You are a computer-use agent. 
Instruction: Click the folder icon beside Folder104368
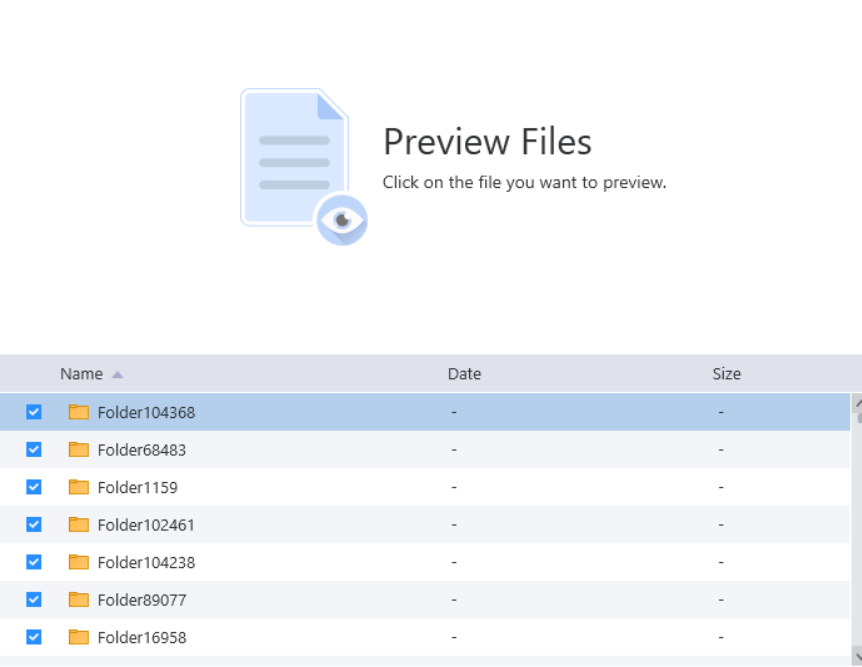(78, 412)
